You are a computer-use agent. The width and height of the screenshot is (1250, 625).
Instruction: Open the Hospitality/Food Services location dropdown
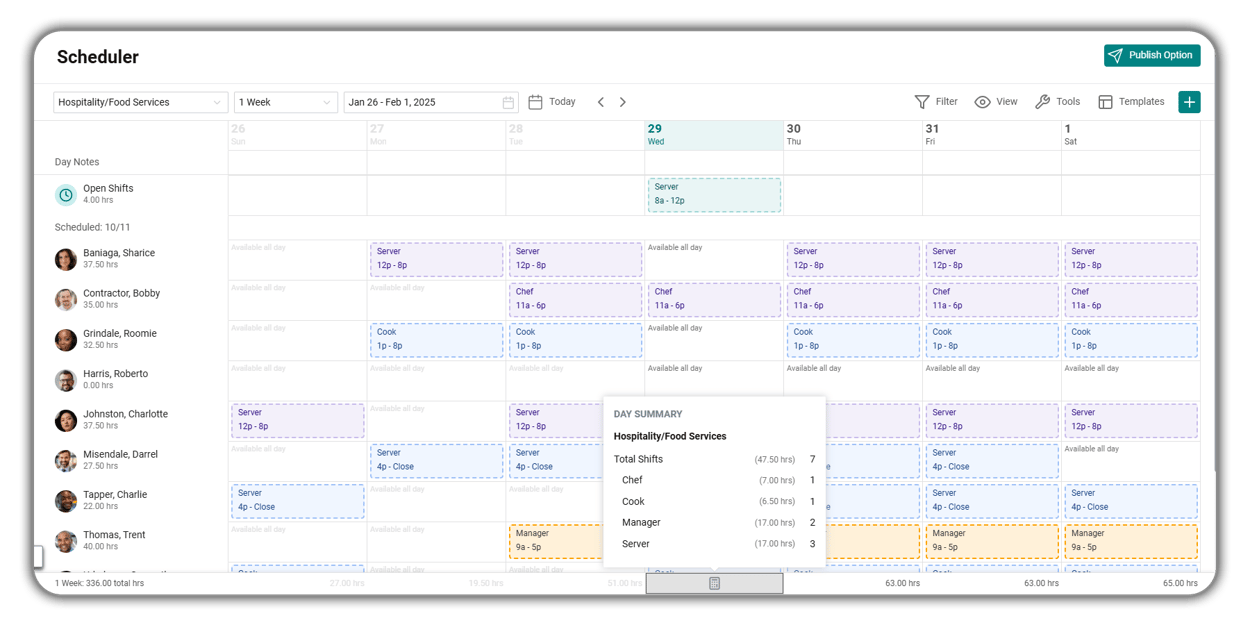pos(140,101)
